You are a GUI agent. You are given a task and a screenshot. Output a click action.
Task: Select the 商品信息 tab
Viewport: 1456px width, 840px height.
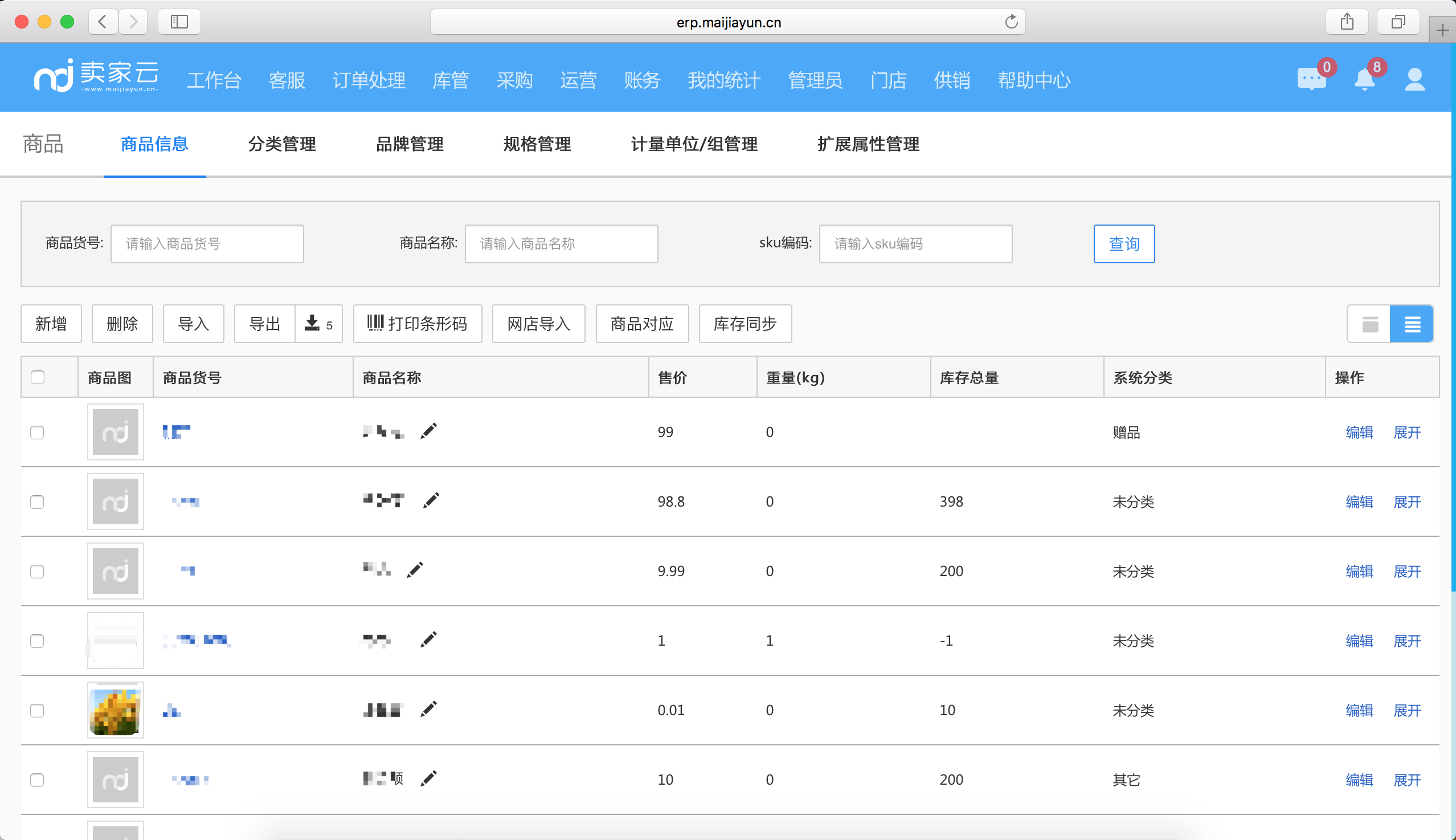(154, 144)
